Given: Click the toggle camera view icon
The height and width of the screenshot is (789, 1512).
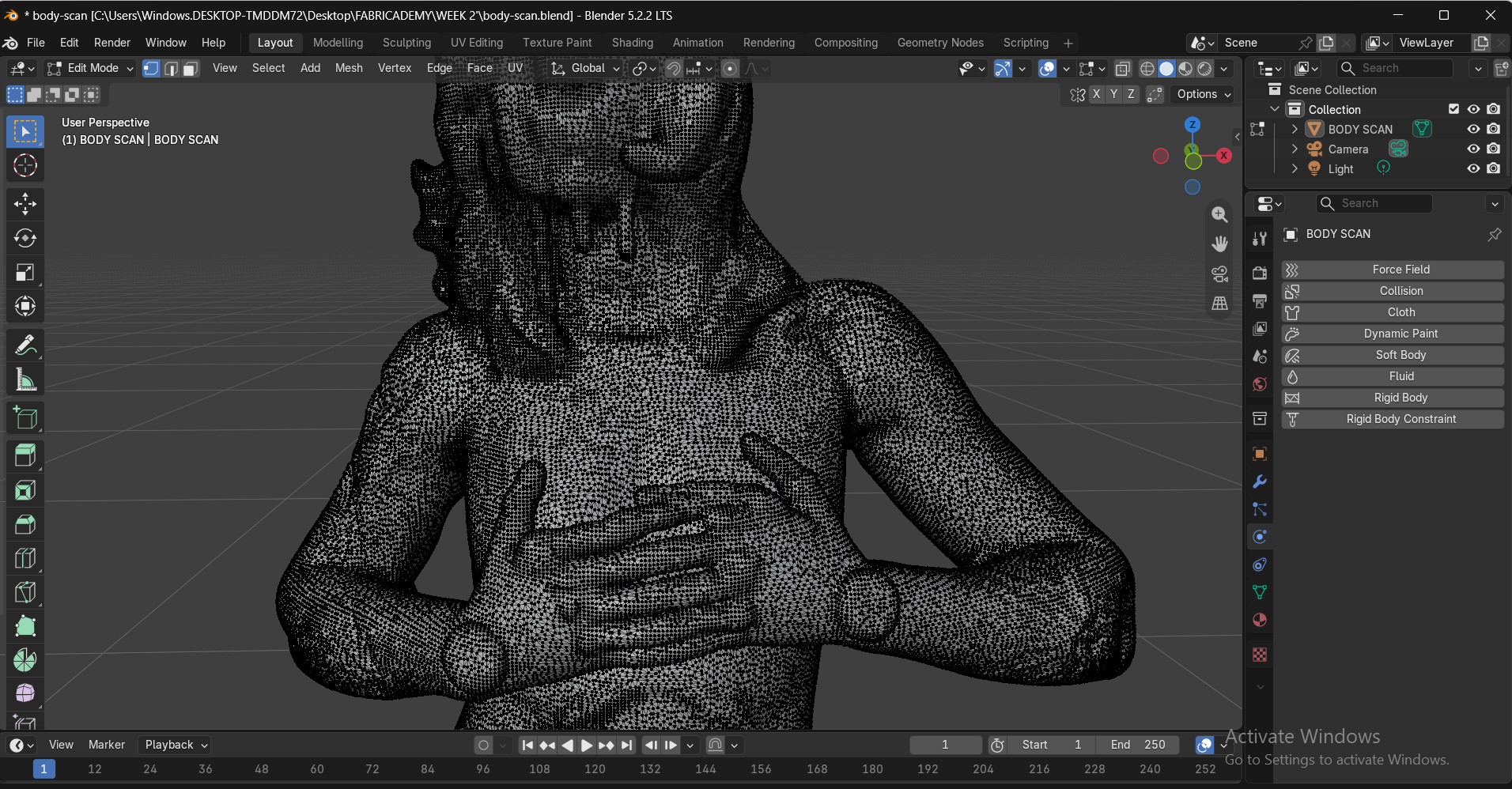Looking at the screenshot, I should click(1220, 274).
